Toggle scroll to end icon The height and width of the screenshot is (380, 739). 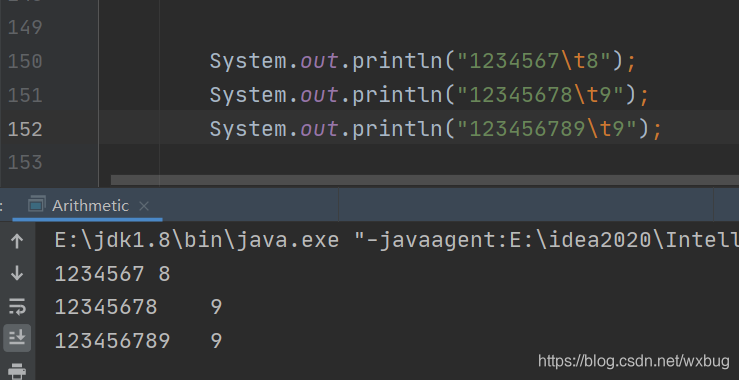pyautogui.click(x=17, y=338)
